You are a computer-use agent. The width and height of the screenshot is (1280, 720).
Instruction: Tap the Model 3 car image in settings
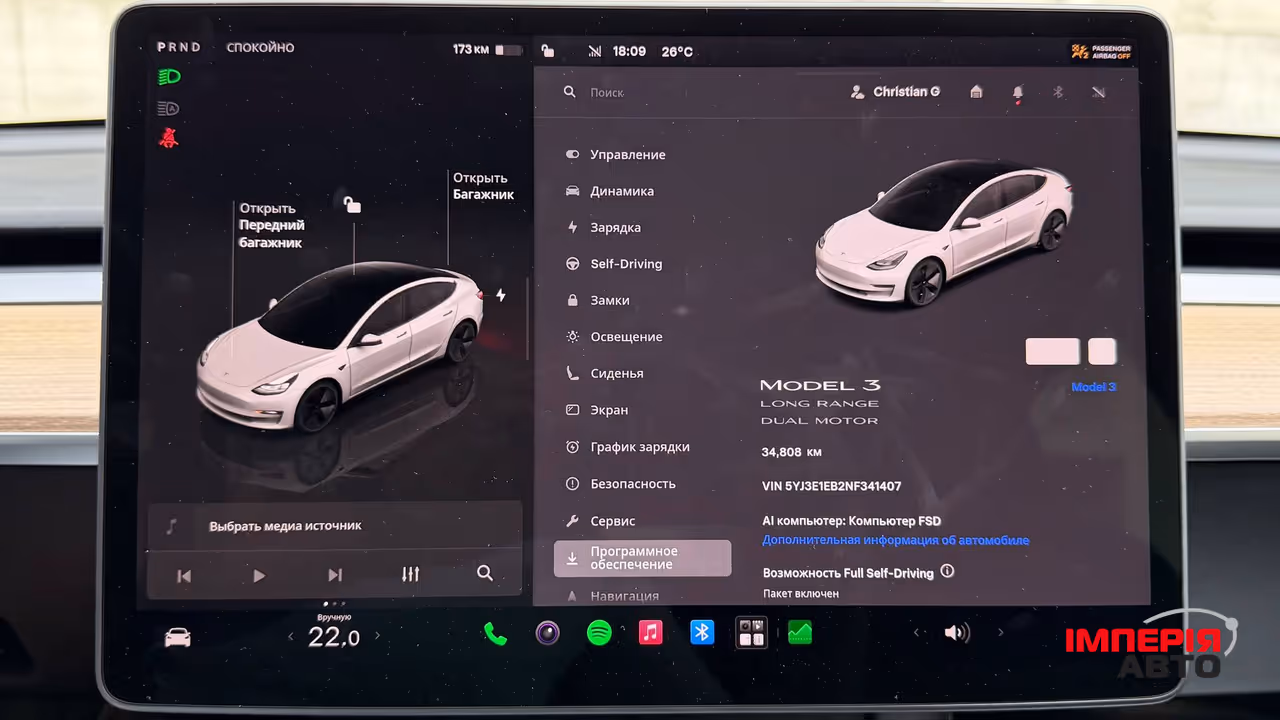945,232
